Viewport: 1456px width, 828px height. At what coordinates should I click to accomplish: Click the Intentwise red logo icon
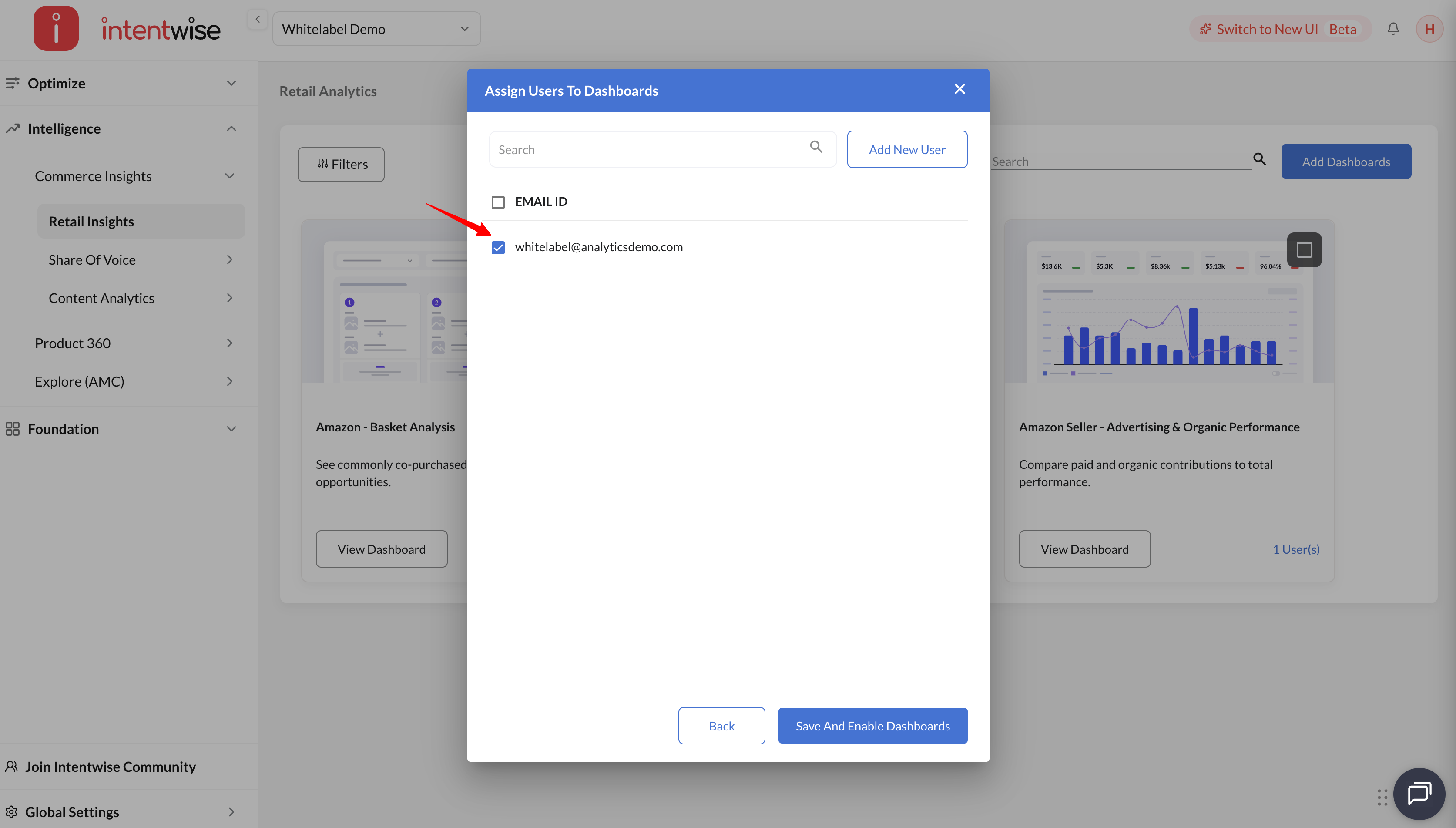click(x=56, y=29)
